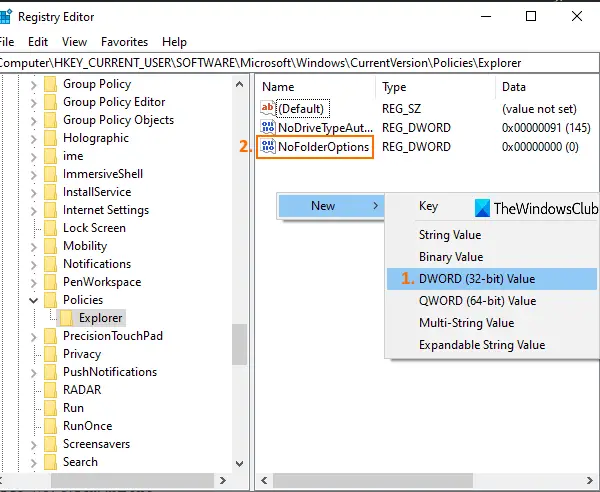600x492 pixels.
Task: Click the NoFolderOptions DWORD value icon
Action: point(267,146)
